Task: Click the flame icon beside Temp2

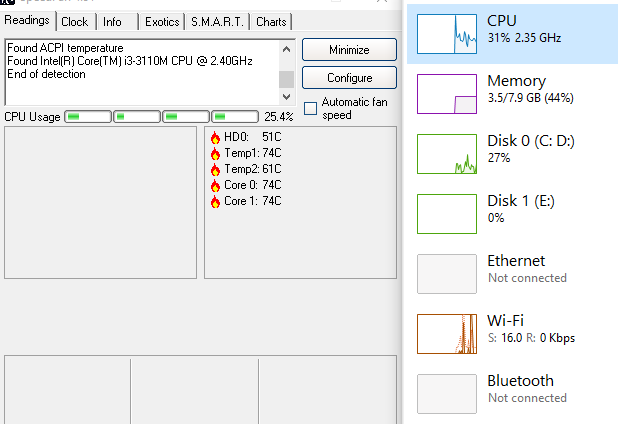Action: click(215, 170)
